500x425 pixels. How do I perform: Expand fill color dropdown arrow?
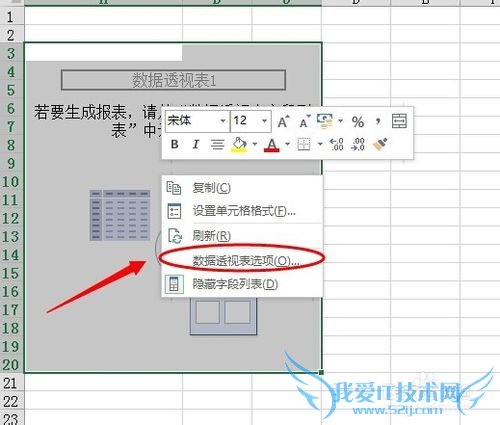tap(255, 144)
